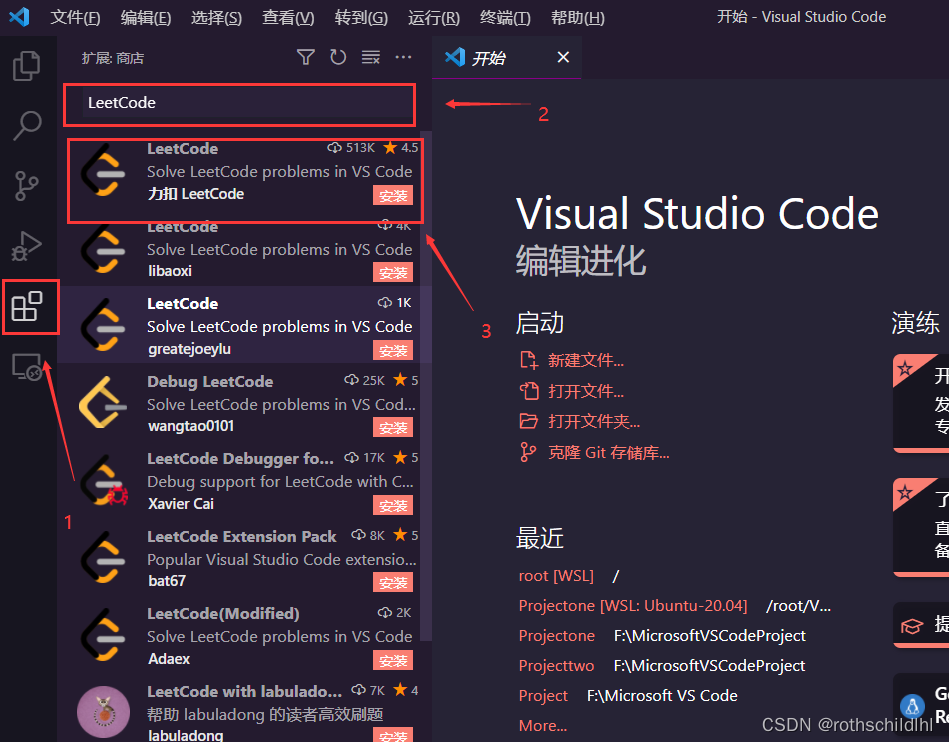
Task: Click the Open Folder icon under 启动
Action: tap(528, 421)
